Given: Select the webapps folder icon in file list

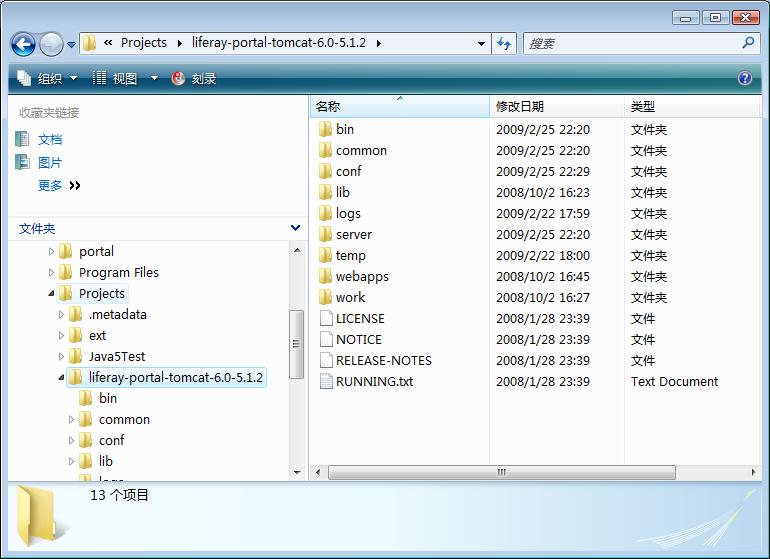Looking at the screenshot, I should 325,277.
